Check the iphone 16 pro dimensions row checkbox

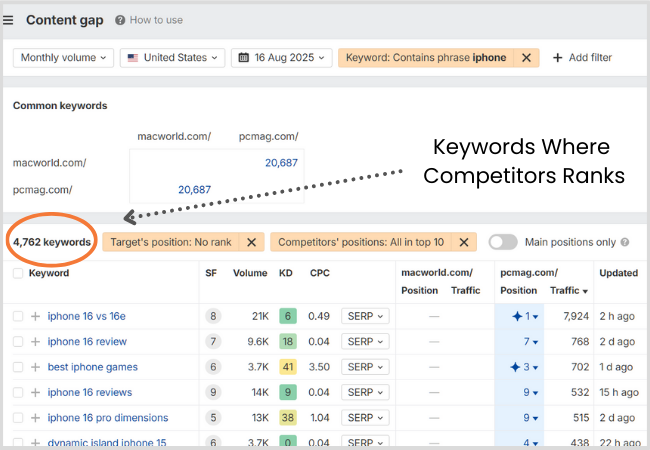click(x=18, y=418)
